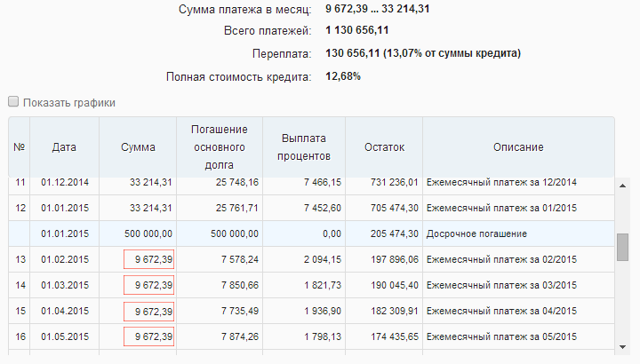Click the 190 045,40 balance cell
Image resolution: width=640 pixels, height=364 pixels.
click(394, 285)
